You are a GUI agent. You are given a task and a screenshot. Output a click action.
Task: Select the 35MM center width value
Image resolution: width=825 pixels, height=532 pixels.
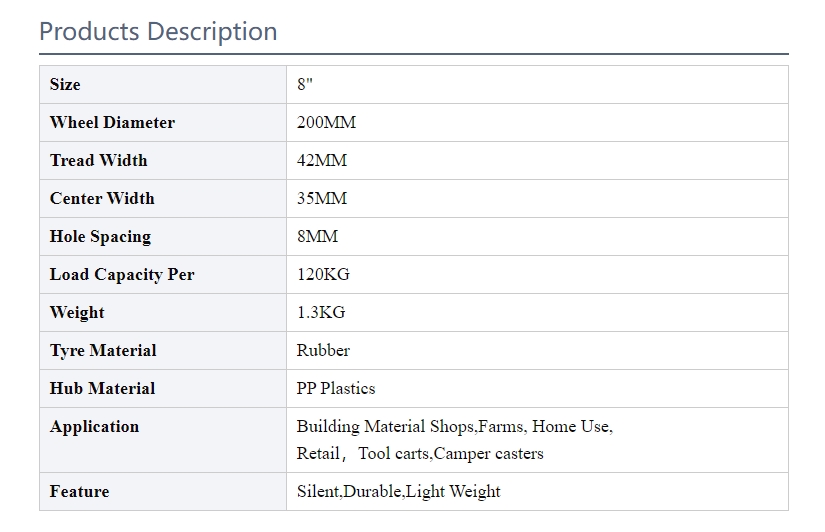[x=322, y=199]
